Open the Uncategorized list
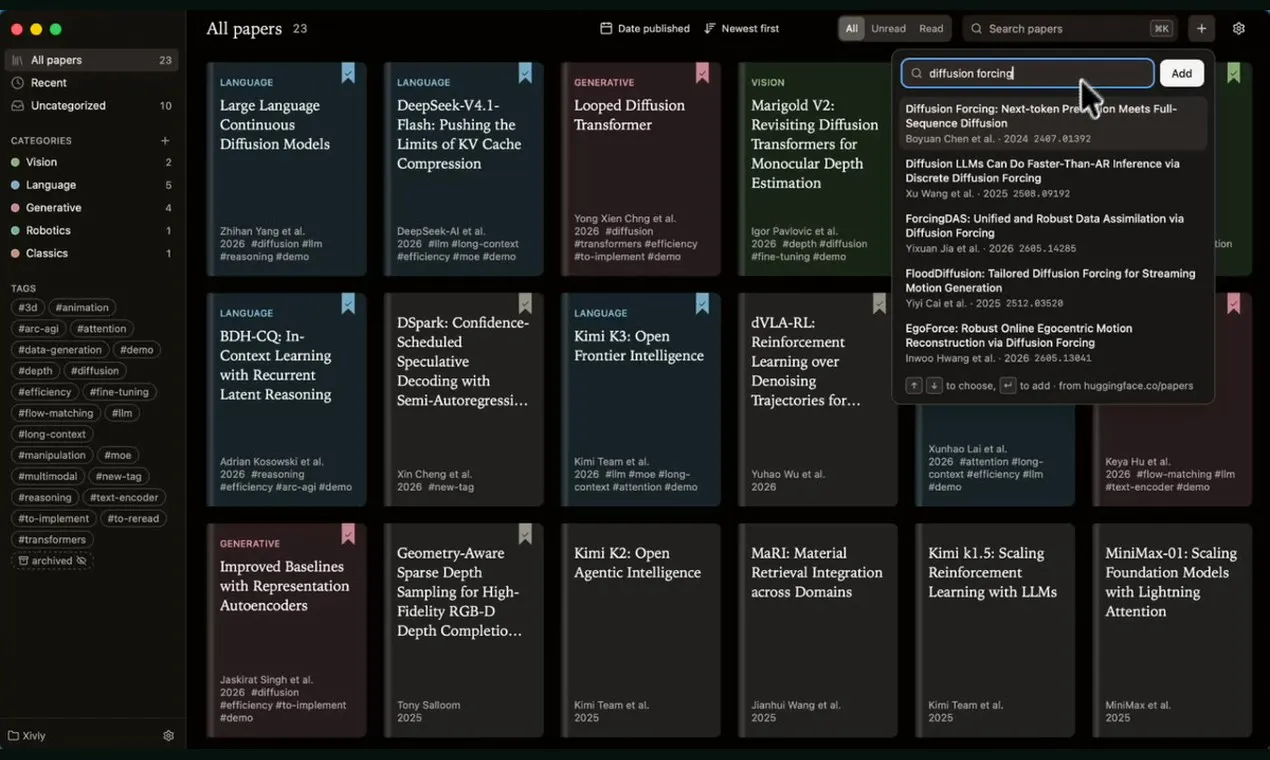The image size is (1270, 760). point(91,106)
